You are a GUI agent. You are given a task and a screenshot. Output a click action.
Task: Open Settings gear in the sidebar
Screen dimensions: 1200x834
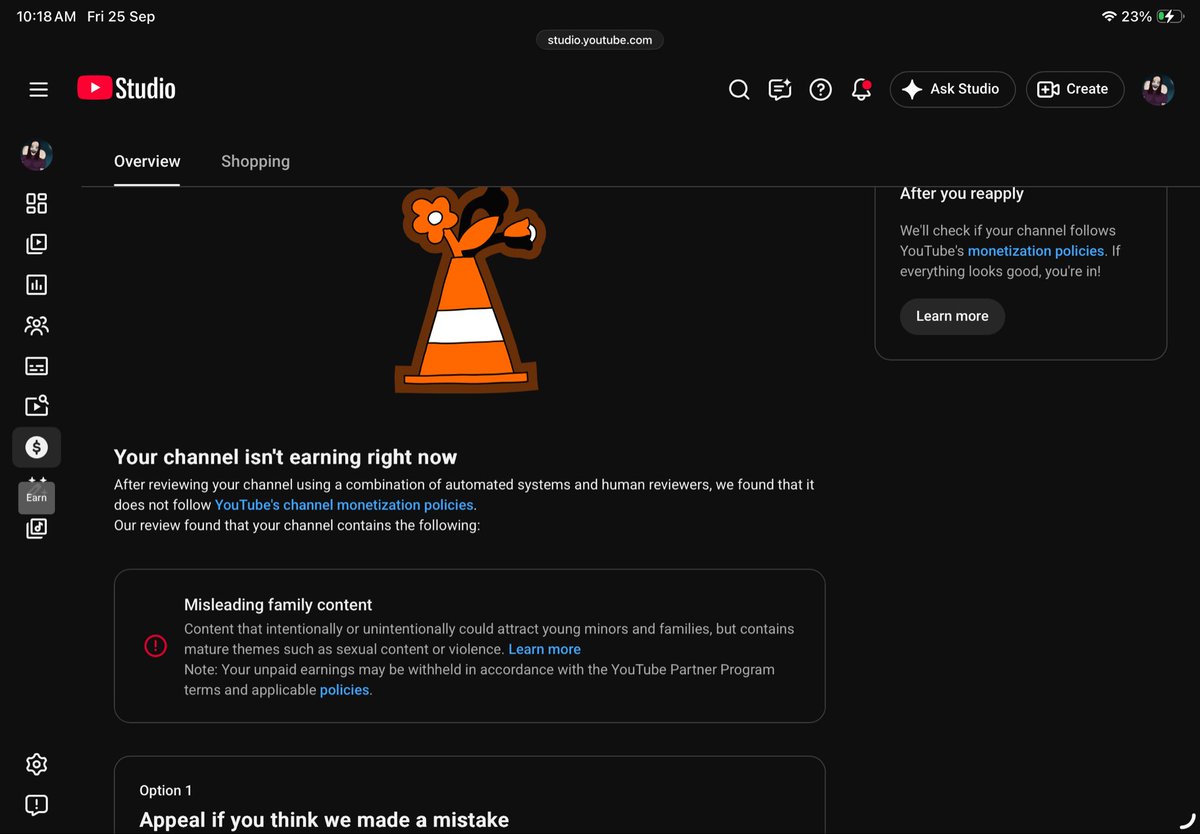point(37,765)
